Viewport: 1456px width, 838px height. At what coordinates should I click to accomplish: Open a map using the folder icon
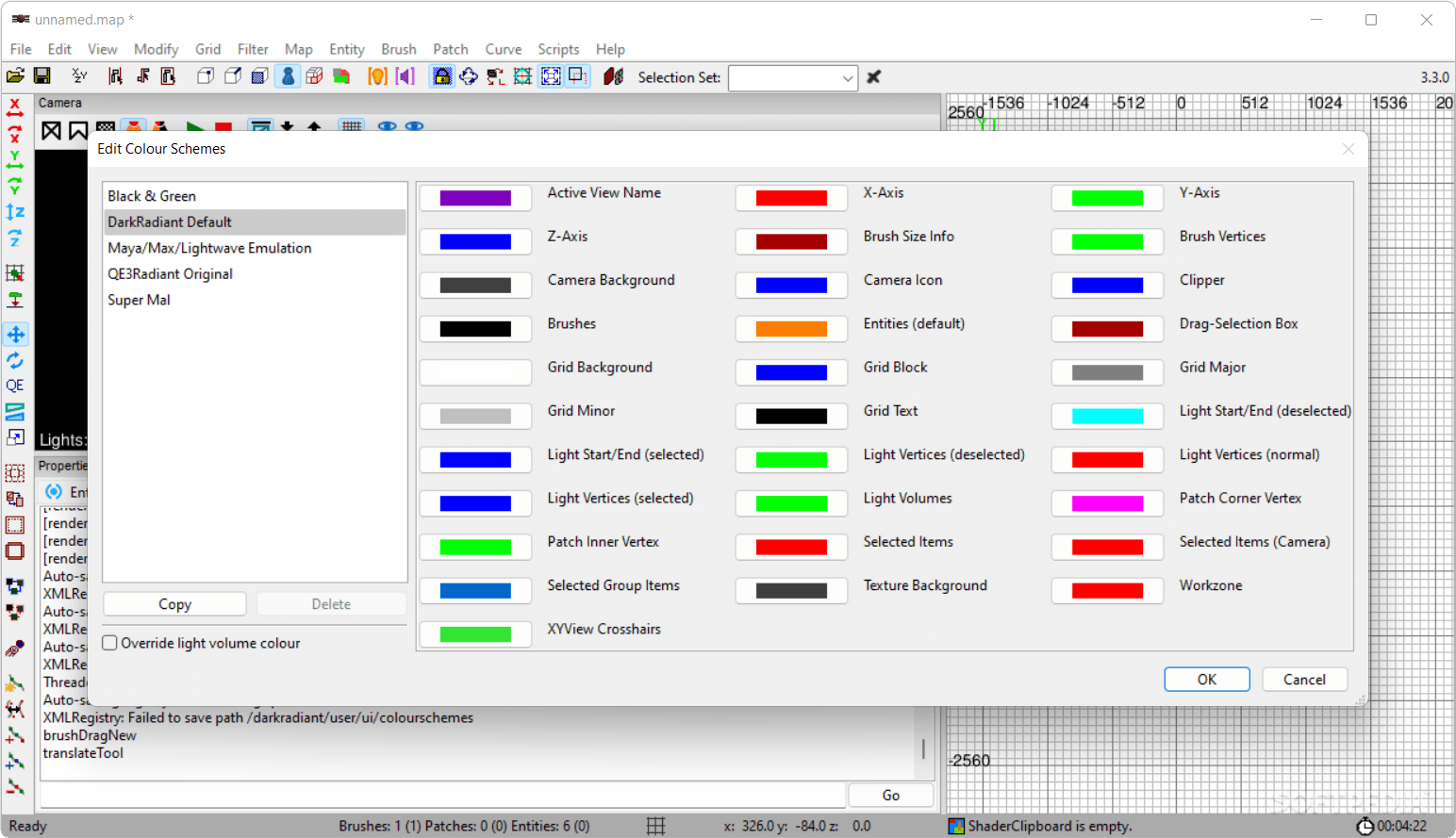click(15, 76)
